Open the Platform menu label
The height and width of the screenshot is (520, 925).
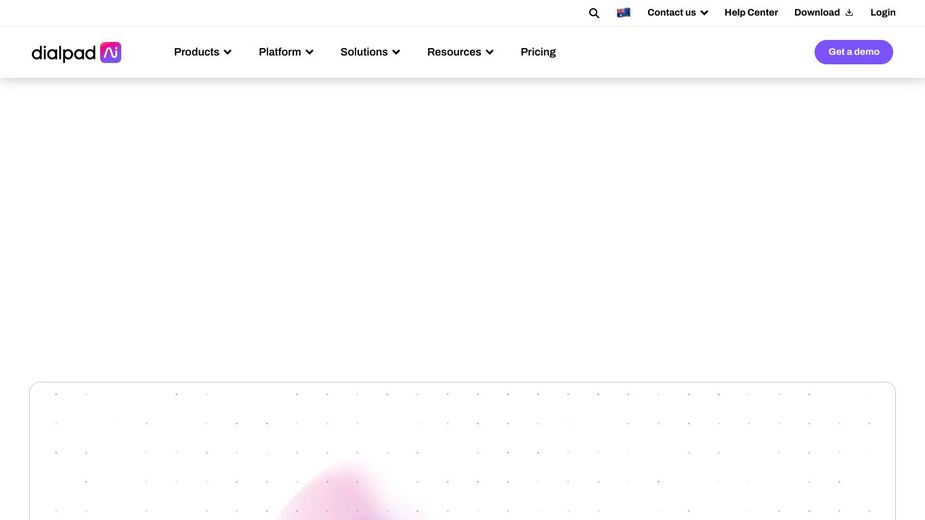coord(279,52)
